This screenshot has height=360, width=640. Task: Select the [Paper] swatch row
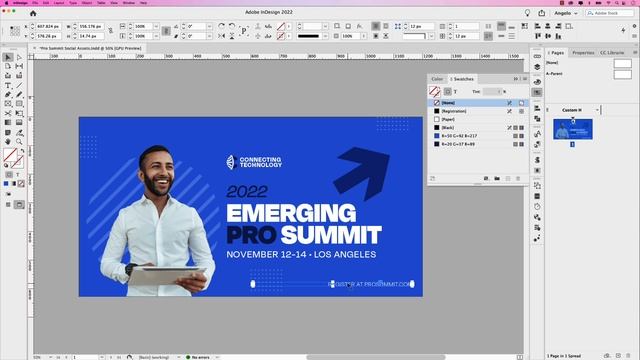(478, 119)
